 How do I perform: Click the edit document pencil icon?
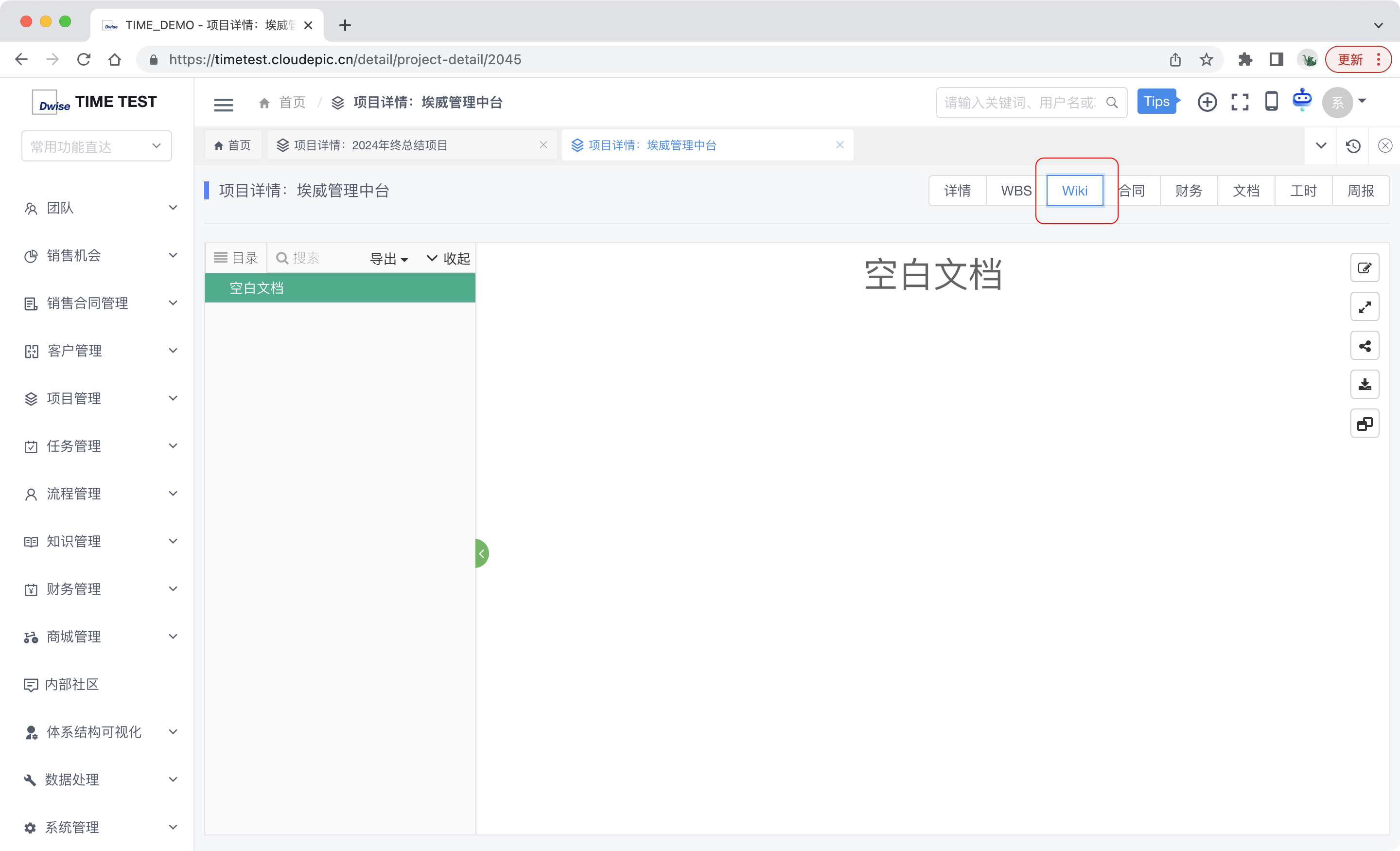1364,268
